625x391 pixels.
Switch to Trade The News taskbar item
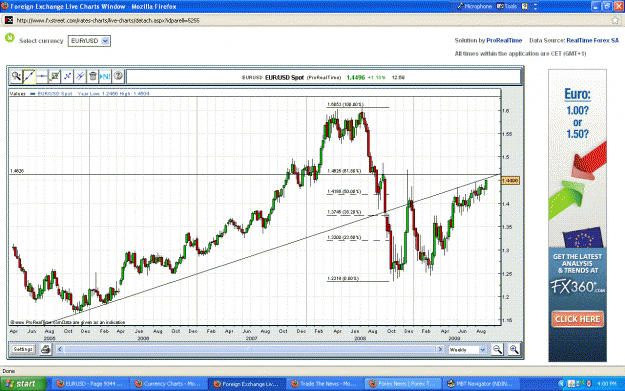[325, 384]
